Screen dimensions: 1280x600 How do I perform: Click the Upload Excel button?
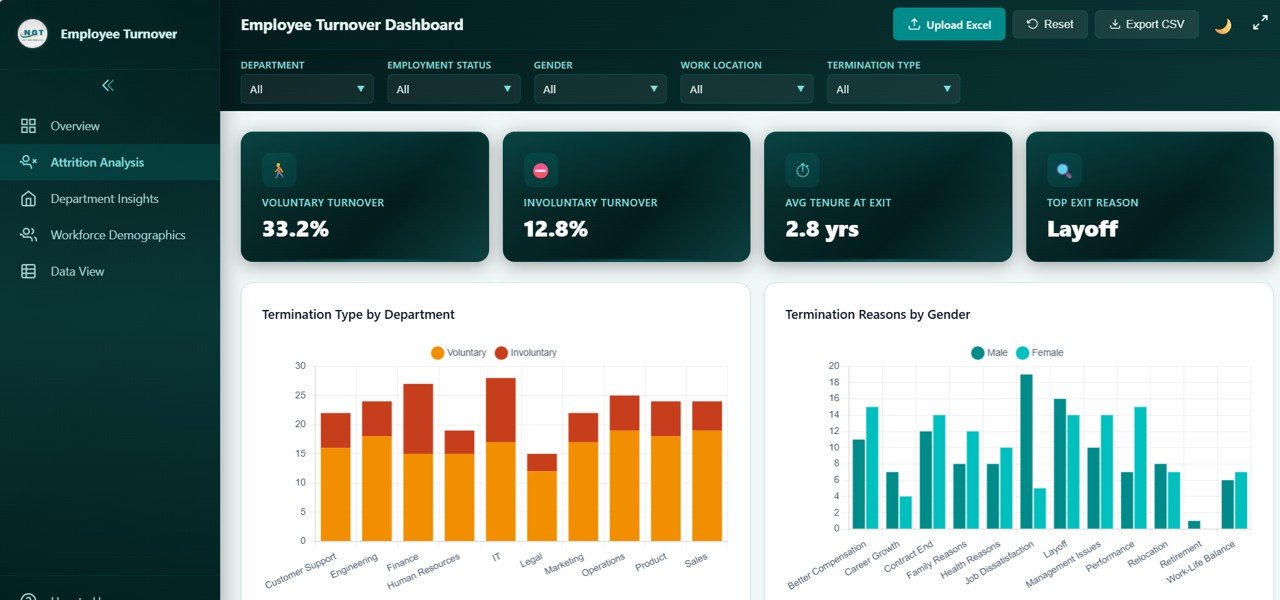pyautogui.click(x=949, y=23)
